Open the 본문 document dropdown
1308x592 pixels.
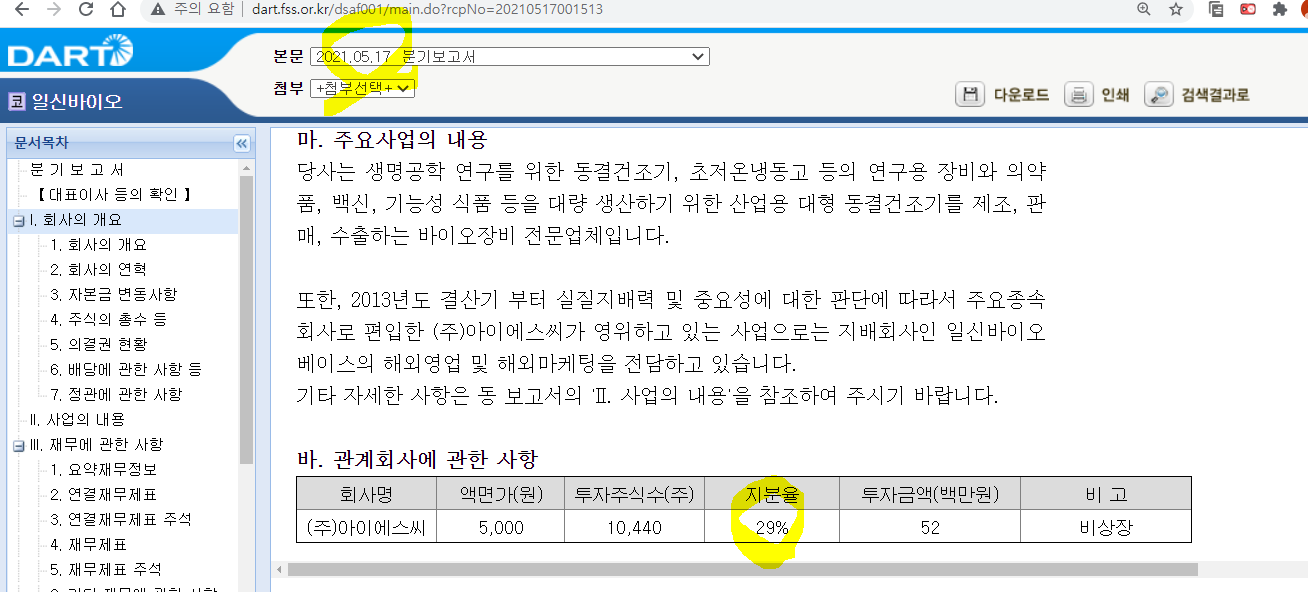click(510, 57)
